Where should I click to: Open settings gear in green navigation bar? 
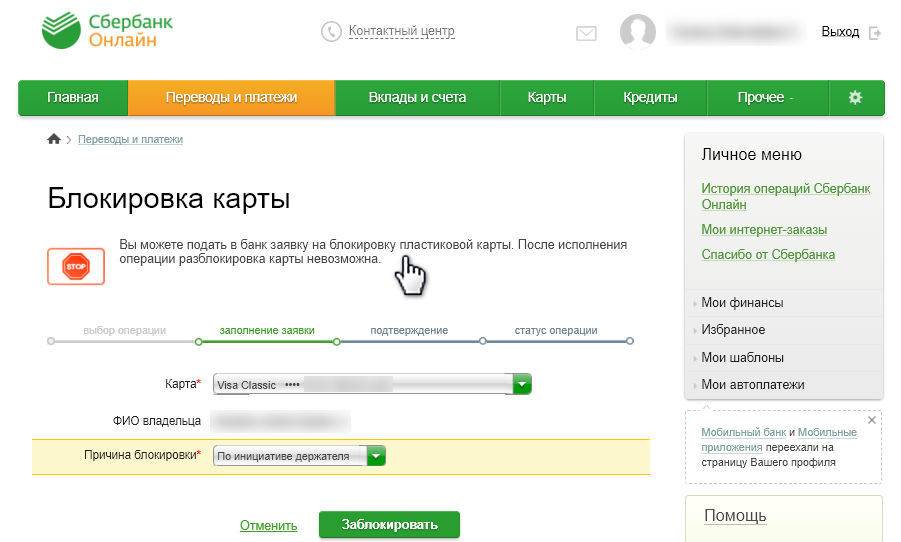[856, 97]
